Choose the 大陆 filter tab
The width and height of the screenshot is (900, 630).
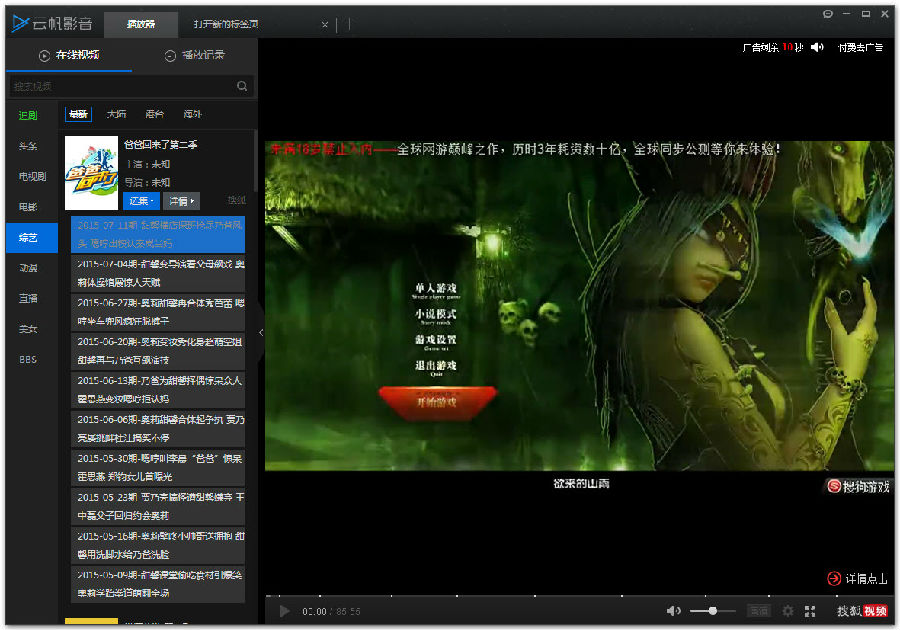(x=116, y=114)
